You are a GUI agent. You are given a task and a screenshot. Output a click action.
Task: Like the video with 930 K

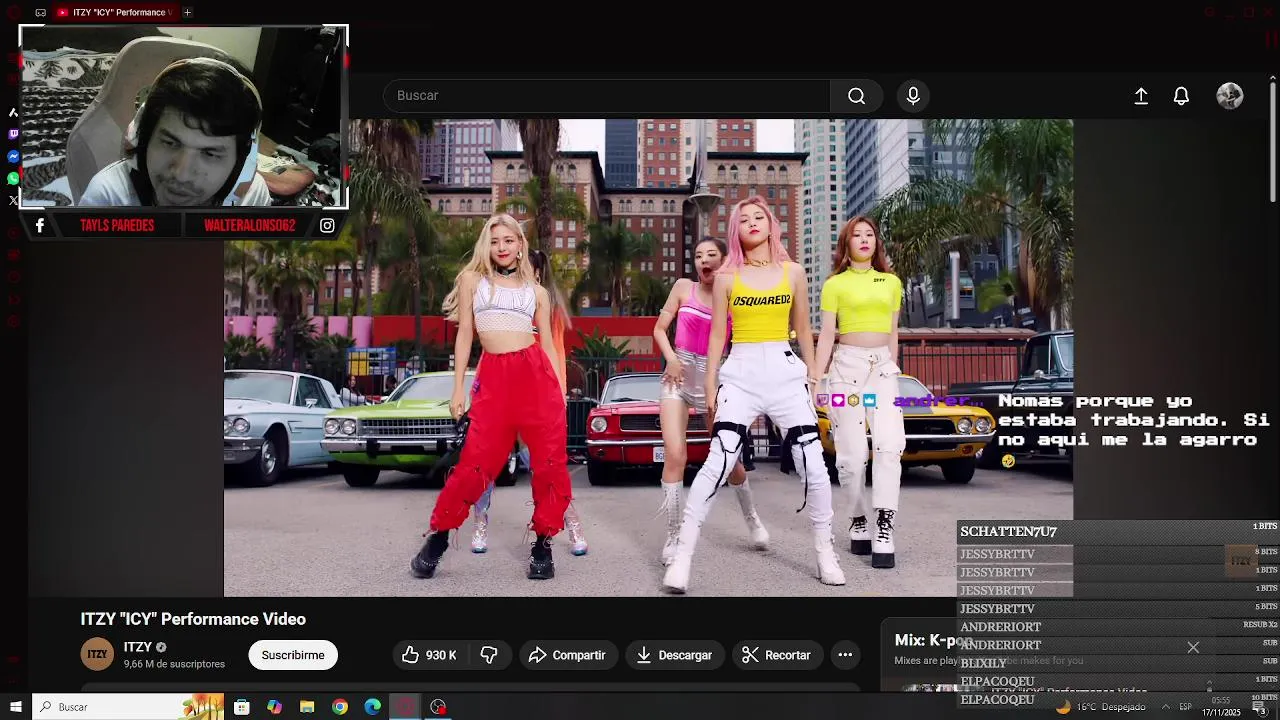(429, 655)
